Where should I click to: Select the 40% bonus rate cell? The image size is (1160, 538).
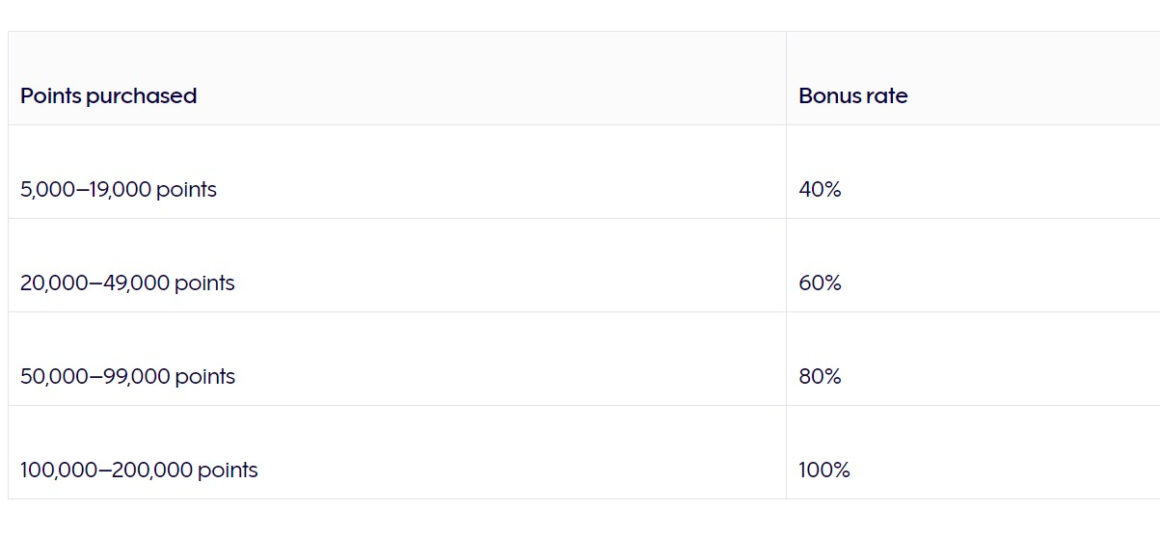coord(973,172)
